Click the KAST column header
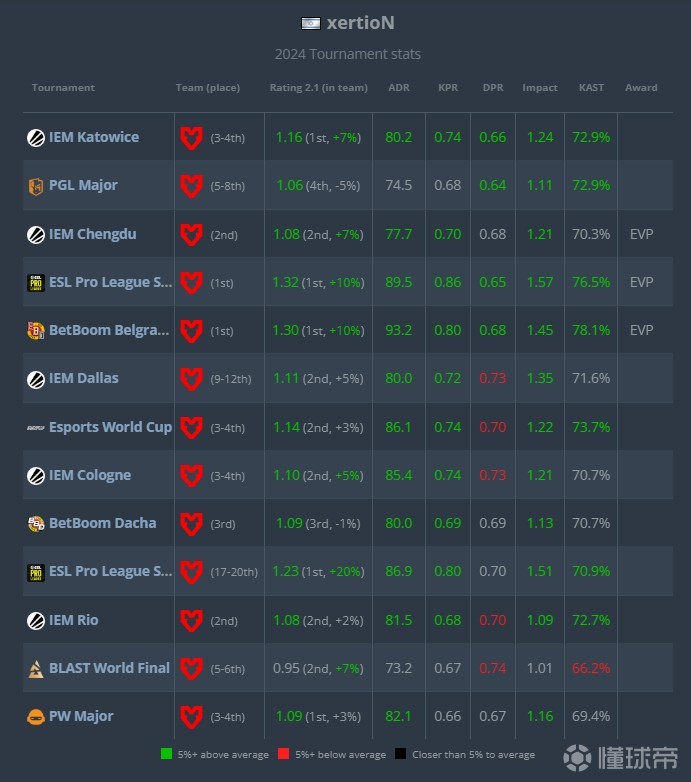 591,88
